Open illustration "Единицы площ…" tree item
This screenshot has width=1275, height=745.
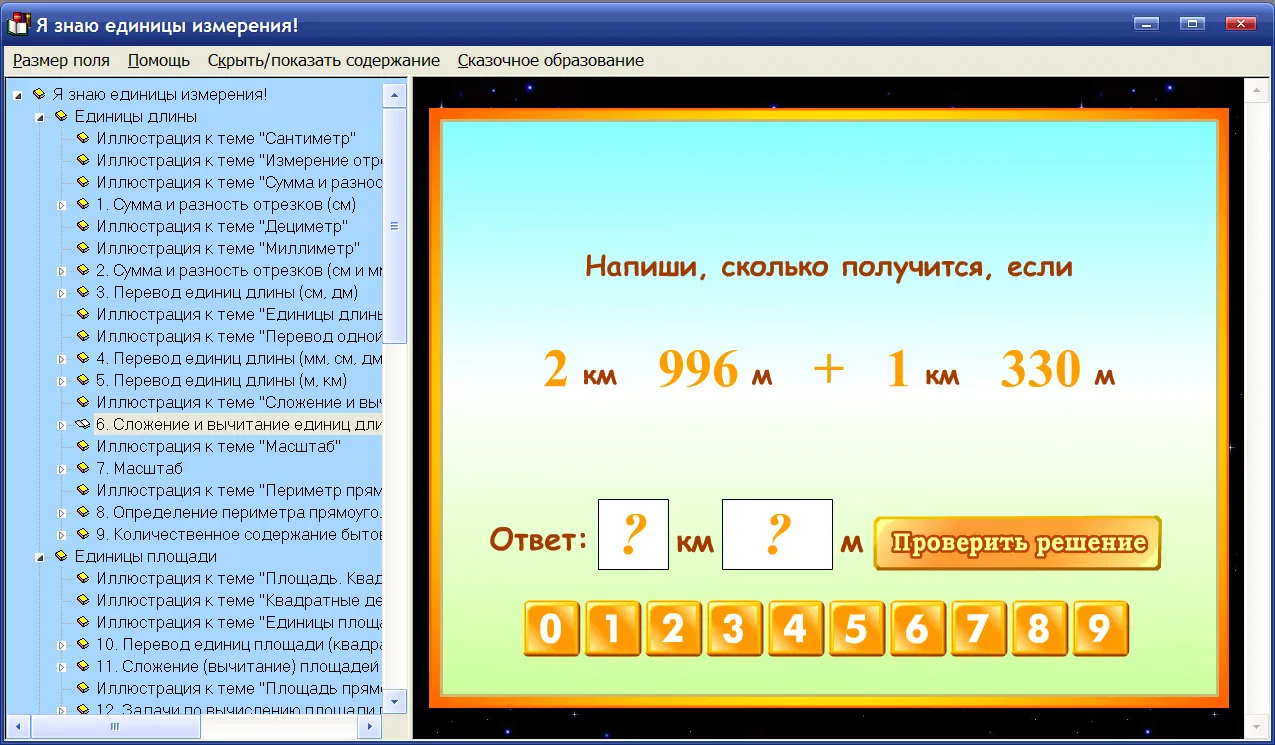[240, 622]
